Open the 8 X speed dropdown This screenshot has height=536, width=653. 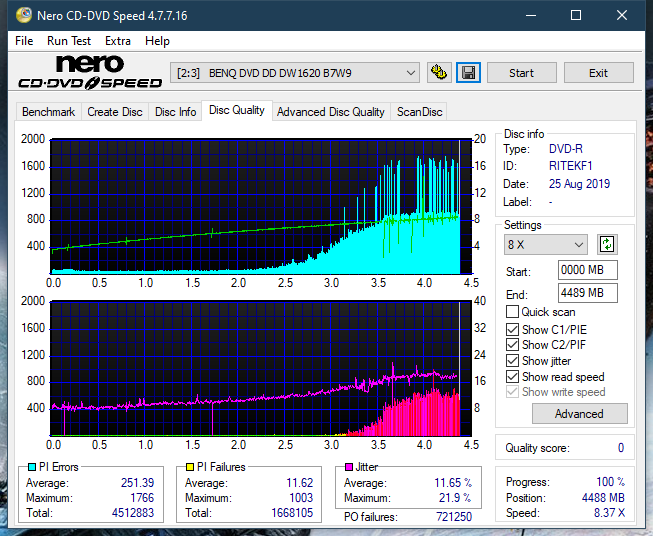tap(546, 244)
